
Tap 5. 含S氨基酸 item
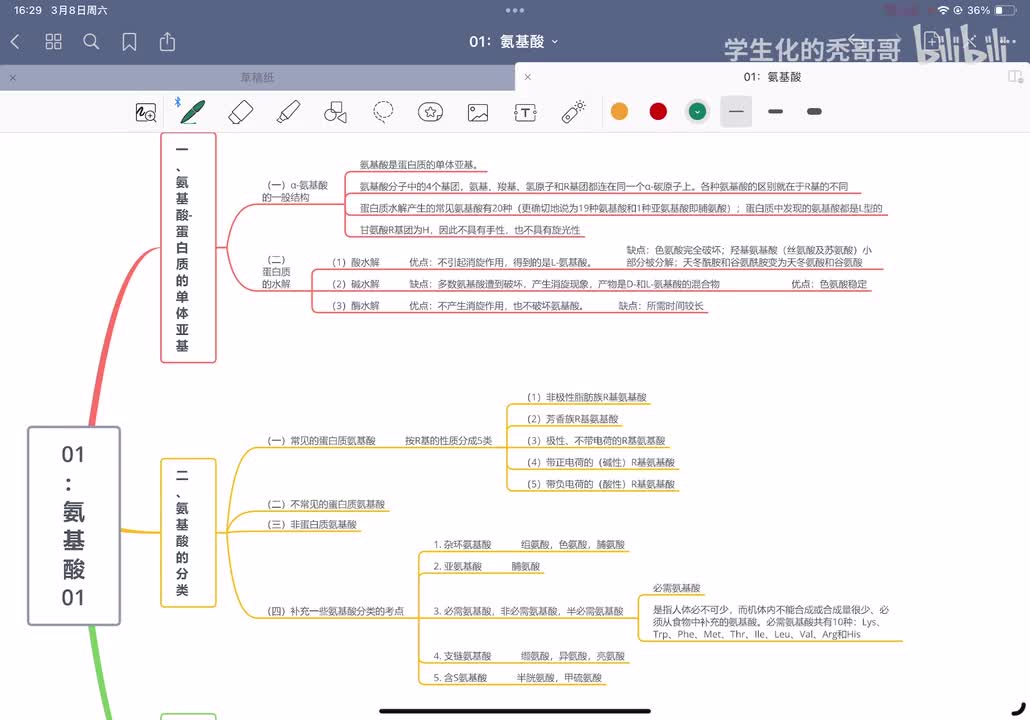point(460,677)
